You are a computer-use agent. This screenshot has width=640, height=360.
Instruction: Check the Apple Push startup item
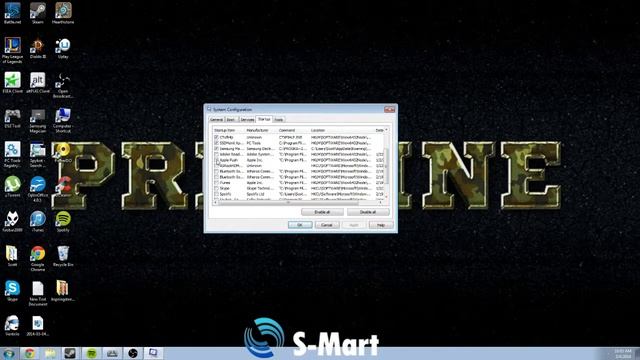pos(216,160)
